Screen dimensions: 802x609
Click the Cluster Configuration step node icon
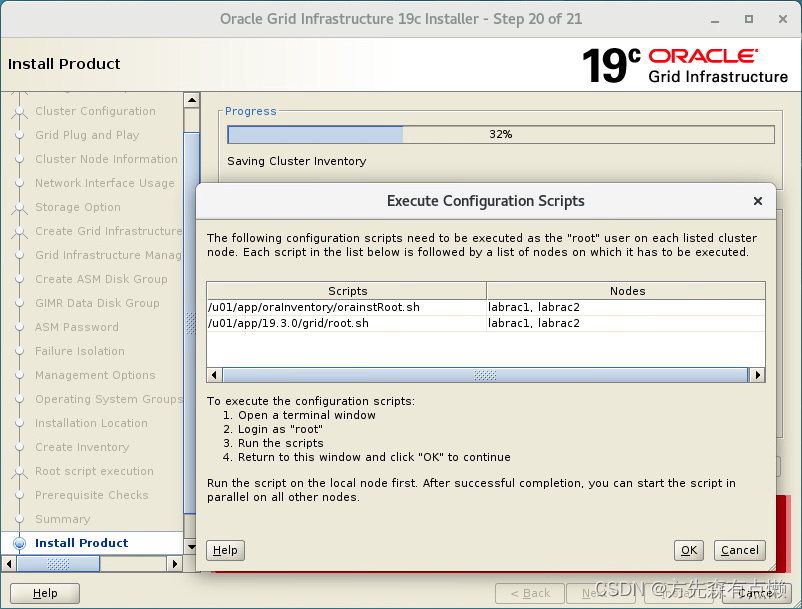[19, 111]
